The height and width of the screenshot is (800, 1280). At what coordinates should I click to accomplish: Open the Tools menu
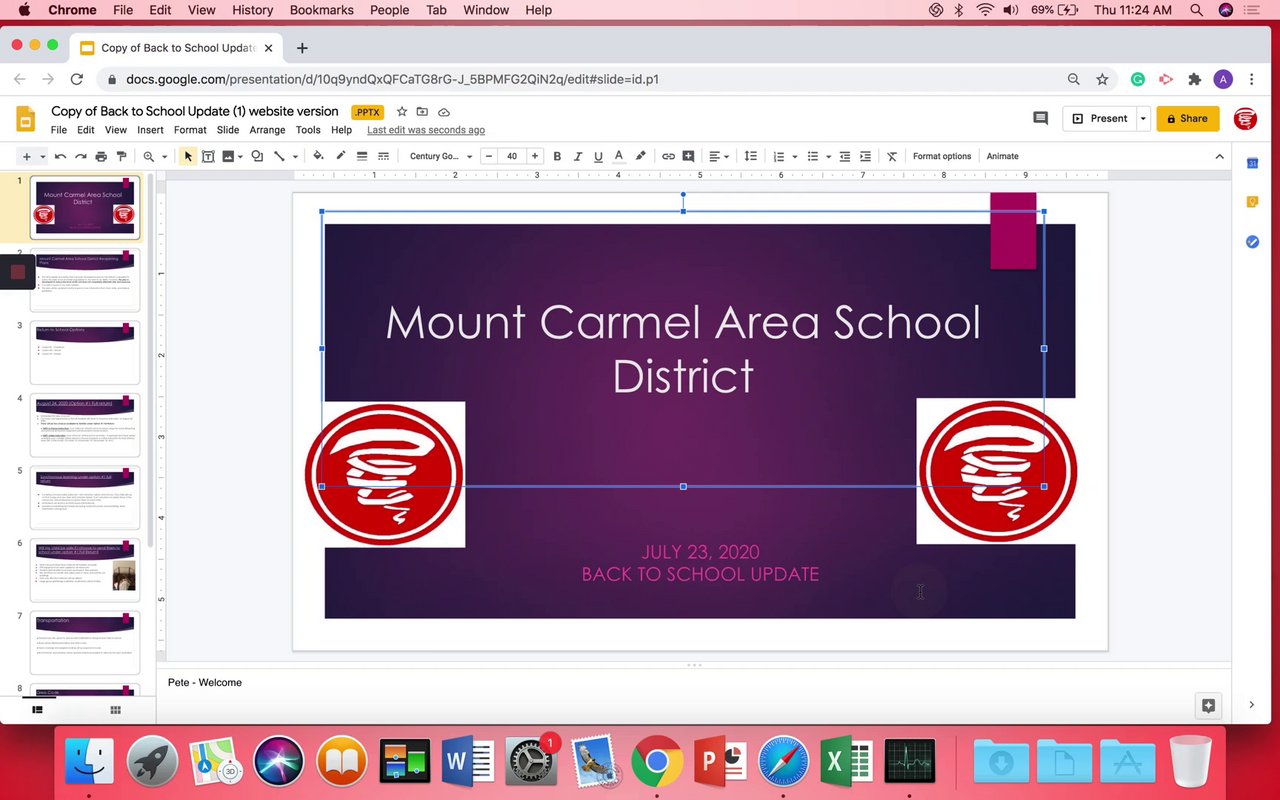(x=308, y=130)
